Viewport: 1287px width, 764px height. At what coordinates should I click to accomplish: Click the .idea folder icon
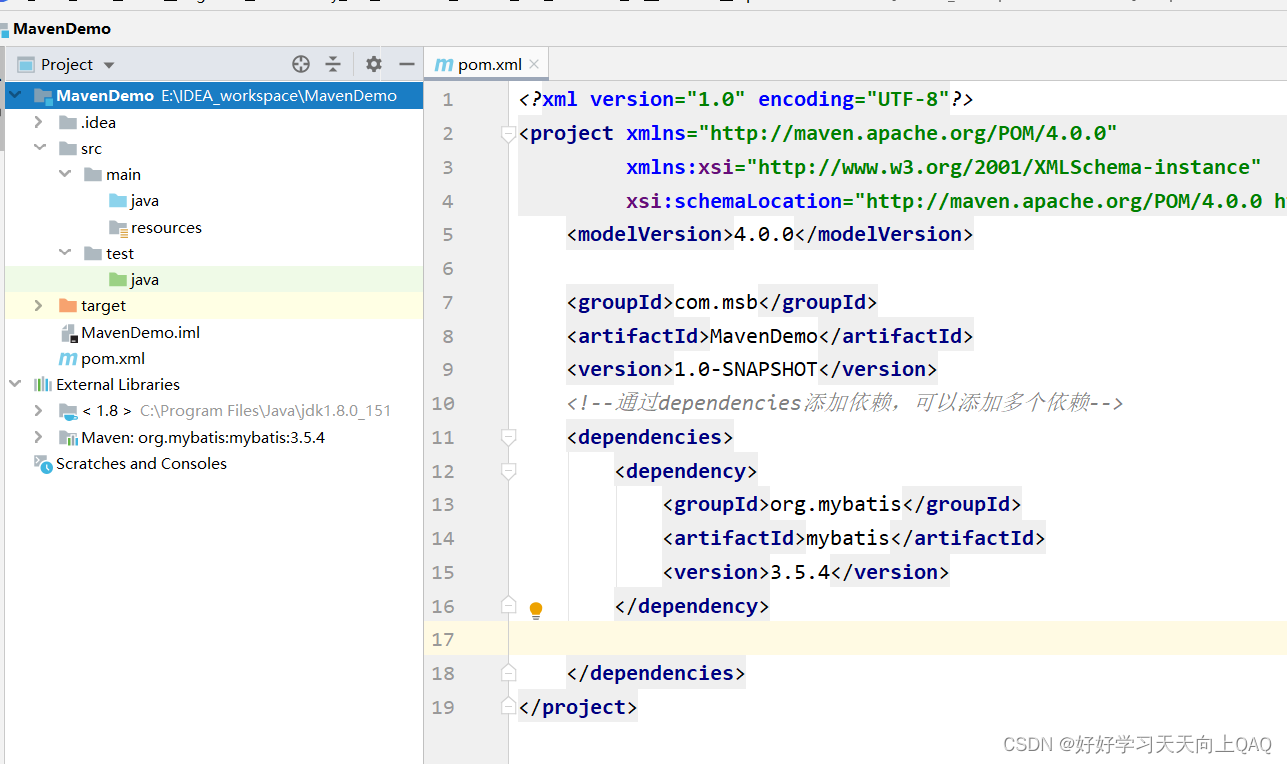(x=68, y=122)
